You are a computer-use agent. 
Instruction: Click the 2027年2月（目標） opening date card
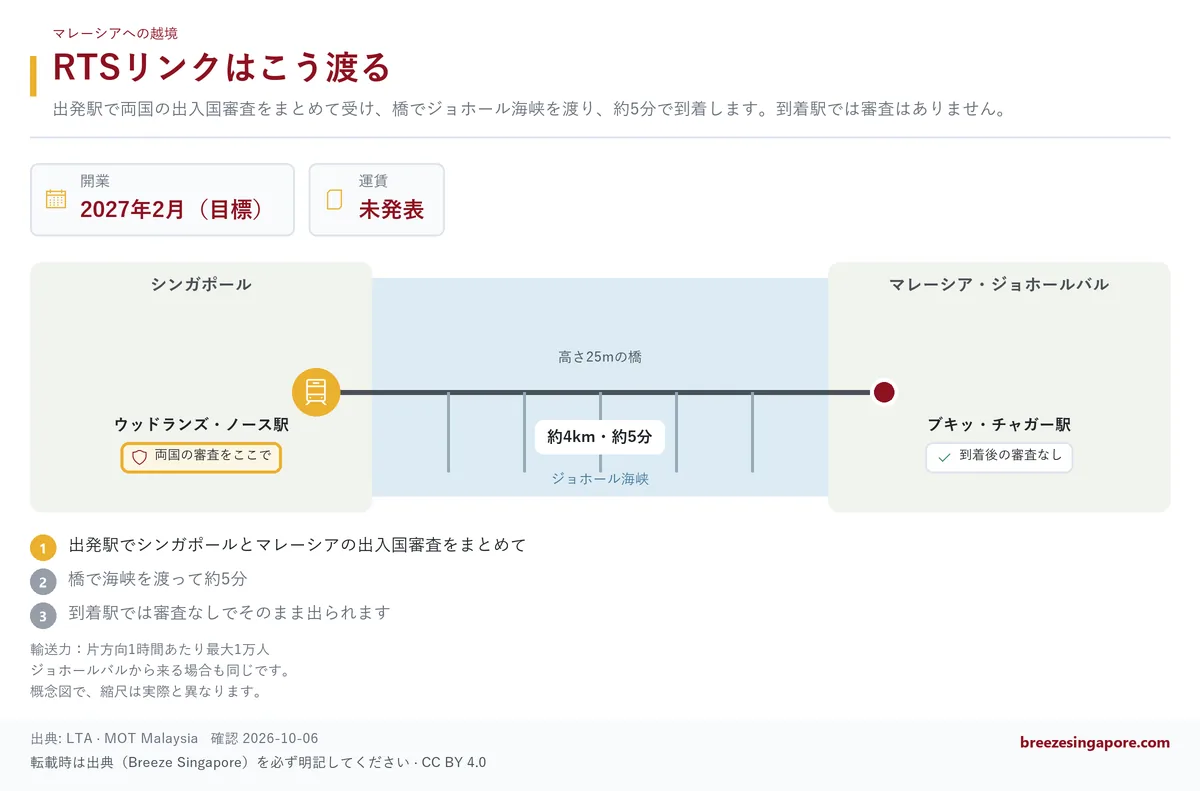point(162,200)
